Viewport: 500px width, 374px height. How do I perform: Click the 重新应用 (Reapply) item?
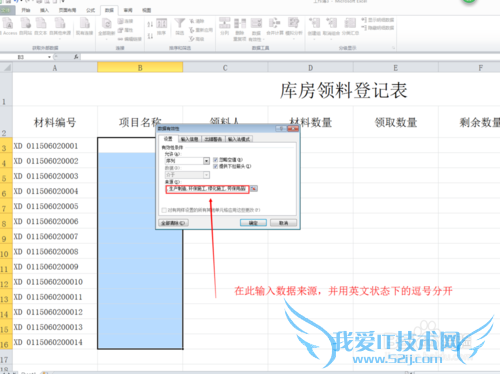pos(201,30)
